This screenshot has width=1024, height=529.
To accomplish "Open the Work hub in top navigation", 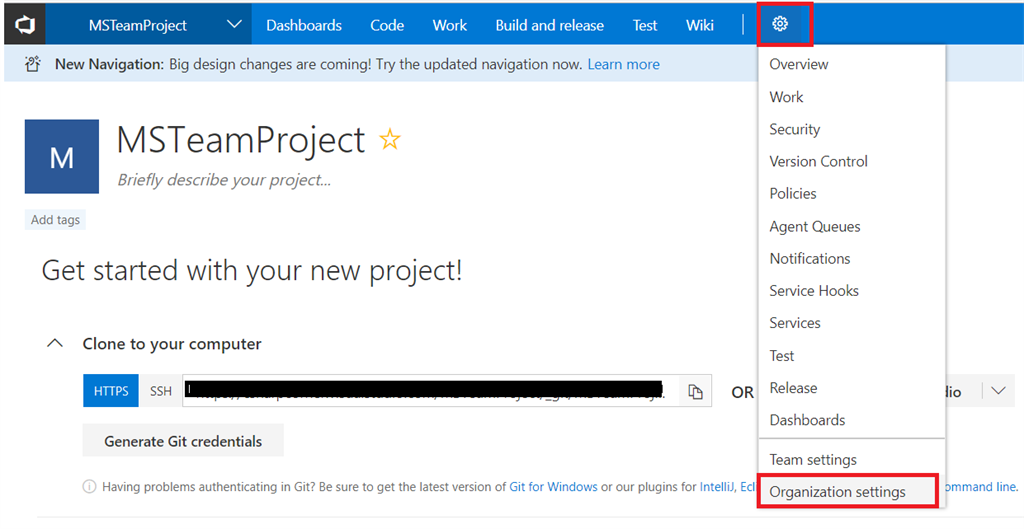I will 449,25.
